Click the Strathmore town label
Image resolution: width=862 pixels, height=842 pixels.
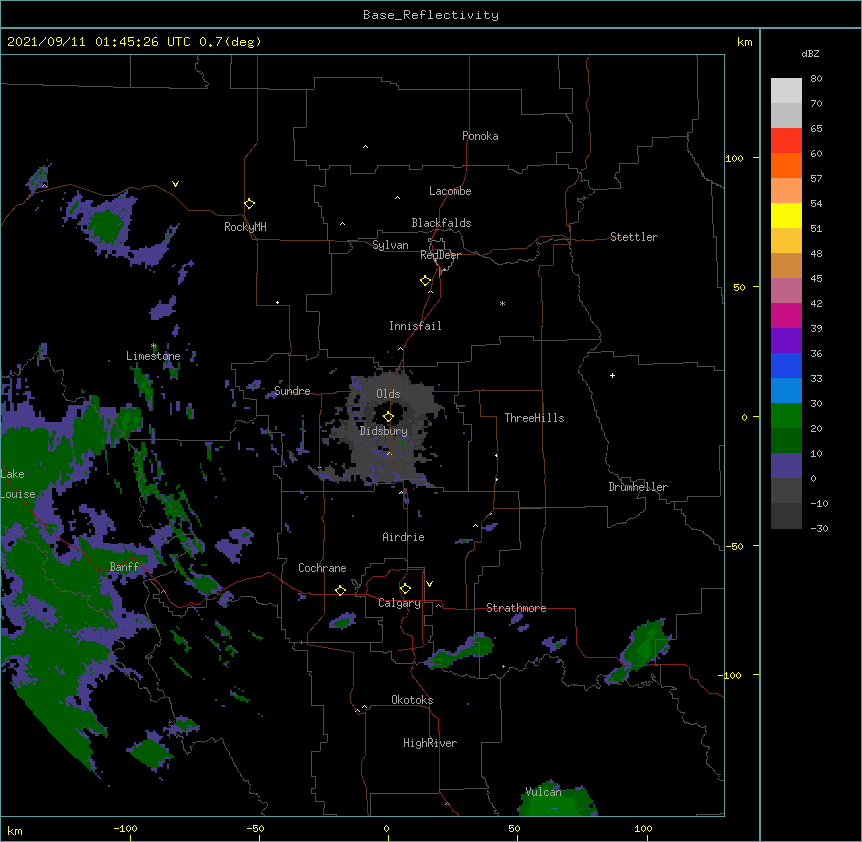tap(516, 608)
